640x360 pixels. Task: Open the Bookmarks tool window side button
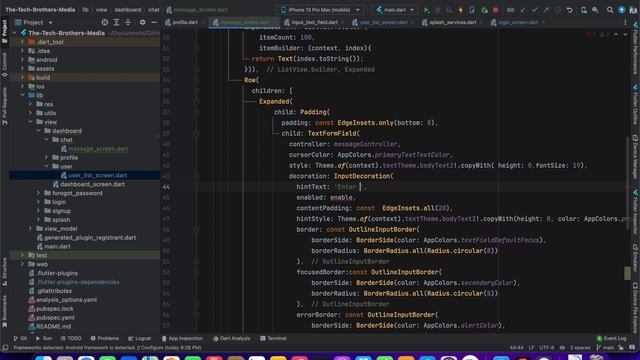4,311
